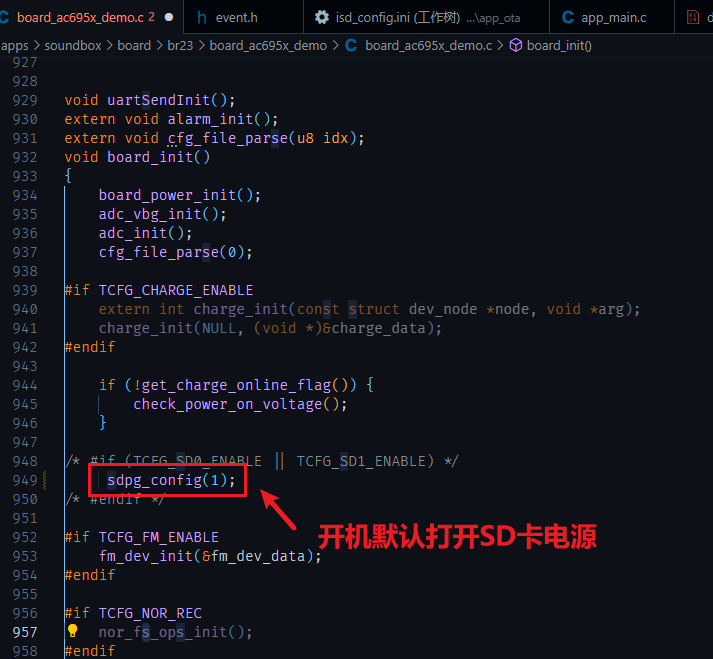Screen dimensions: 713x659
Task: Click the C file icon in breadcrumb
Action: pyautogui.click(x=351, y=45)
